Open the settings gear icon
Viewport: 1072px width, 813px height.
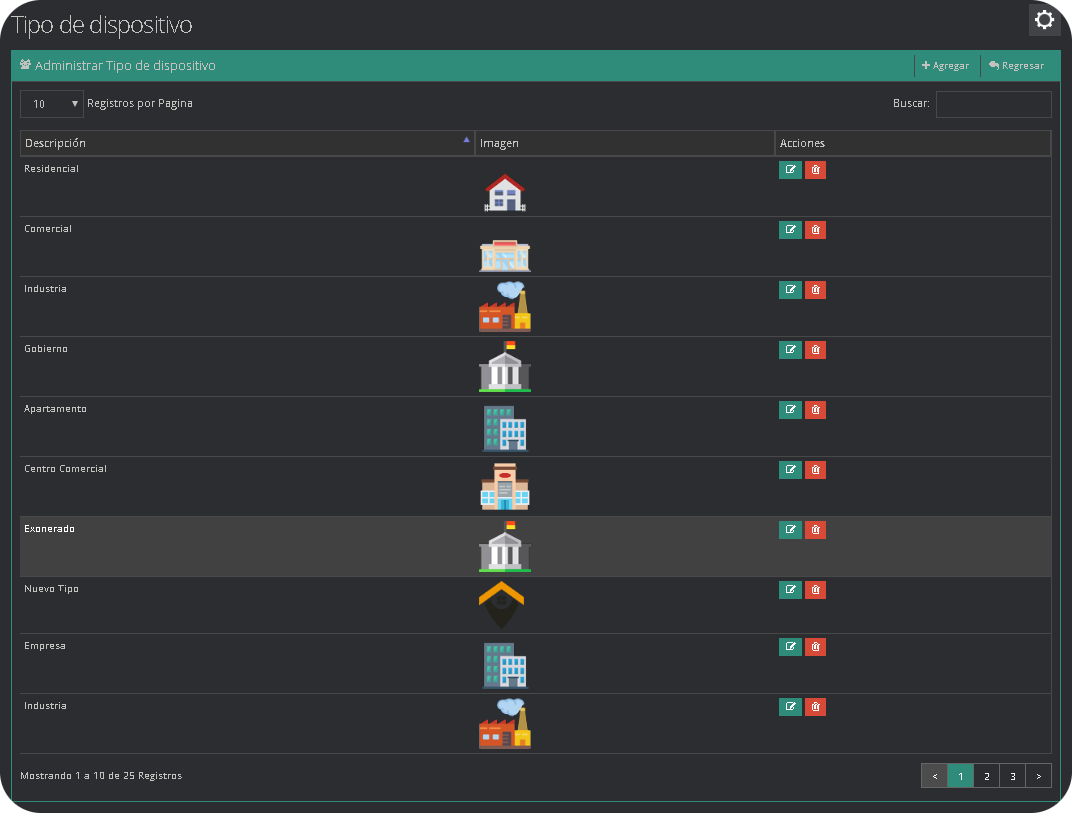[x=1044, y=20]
